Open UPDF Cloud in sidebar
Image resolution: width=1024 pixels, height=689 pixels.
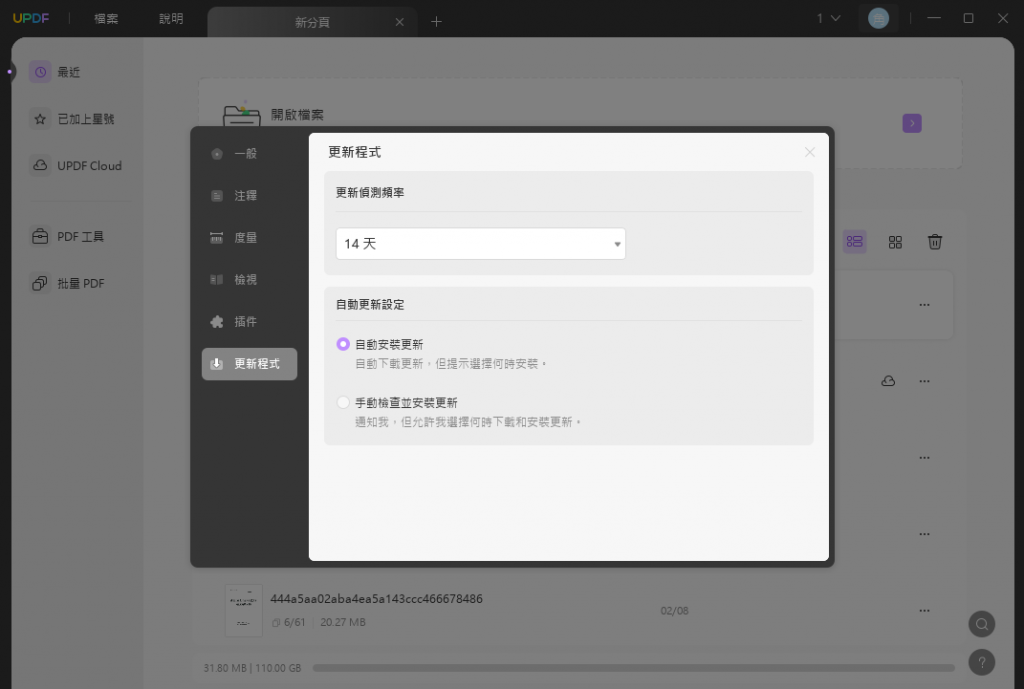point(76,166)
